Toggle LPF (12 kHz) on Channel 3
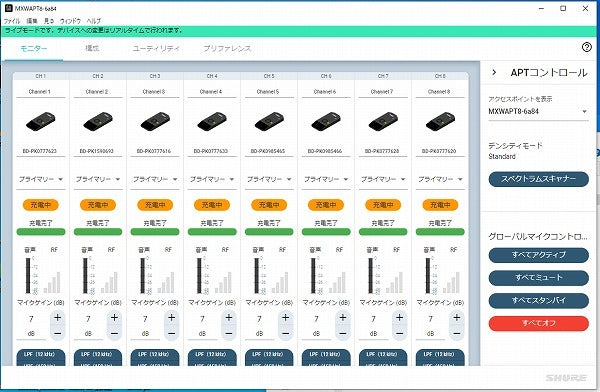The width and height of the screenshot is (600, 392). (x=155, y=354)
